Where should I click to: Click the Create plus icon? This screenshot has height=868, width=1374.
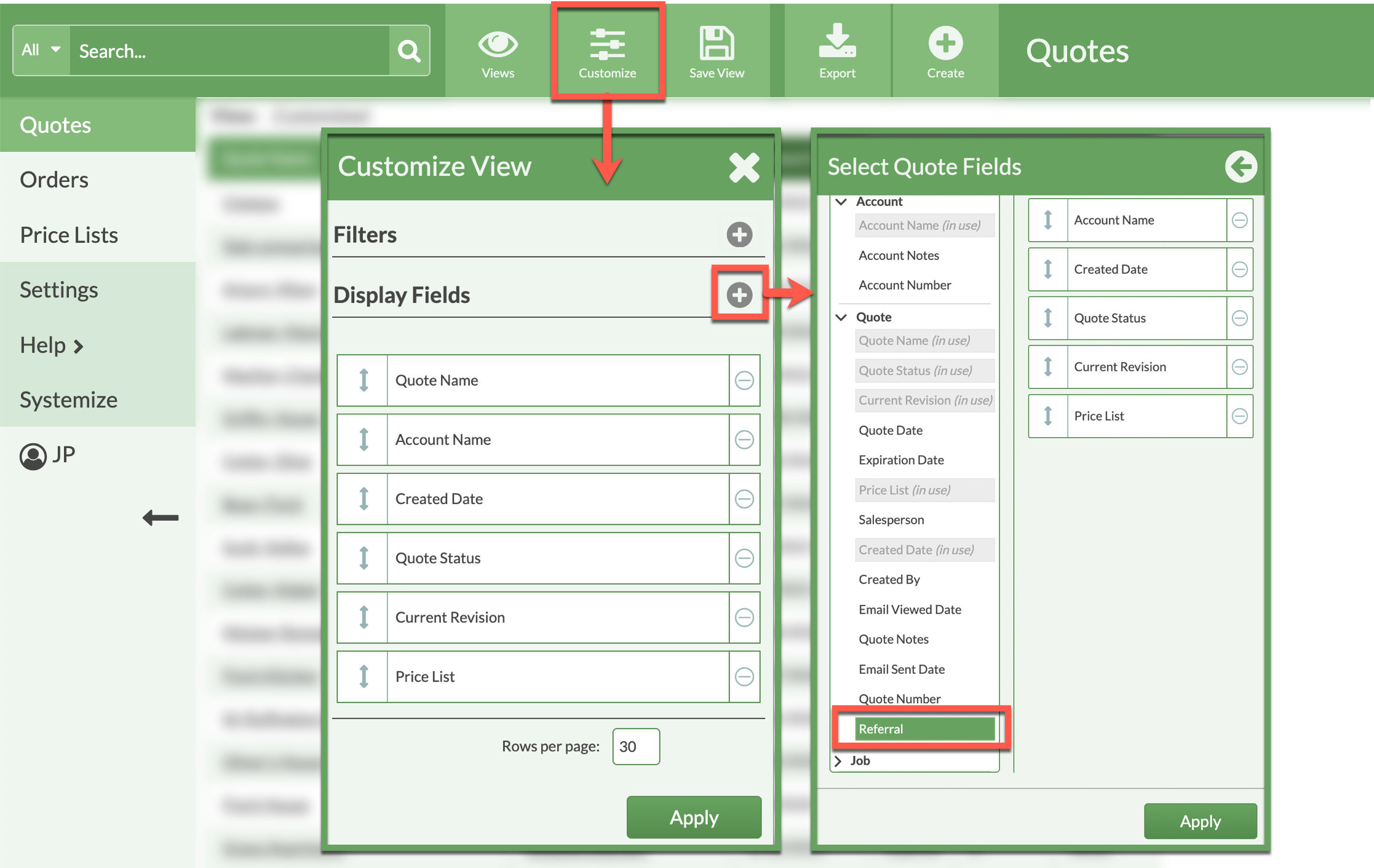tap(945, 44)
